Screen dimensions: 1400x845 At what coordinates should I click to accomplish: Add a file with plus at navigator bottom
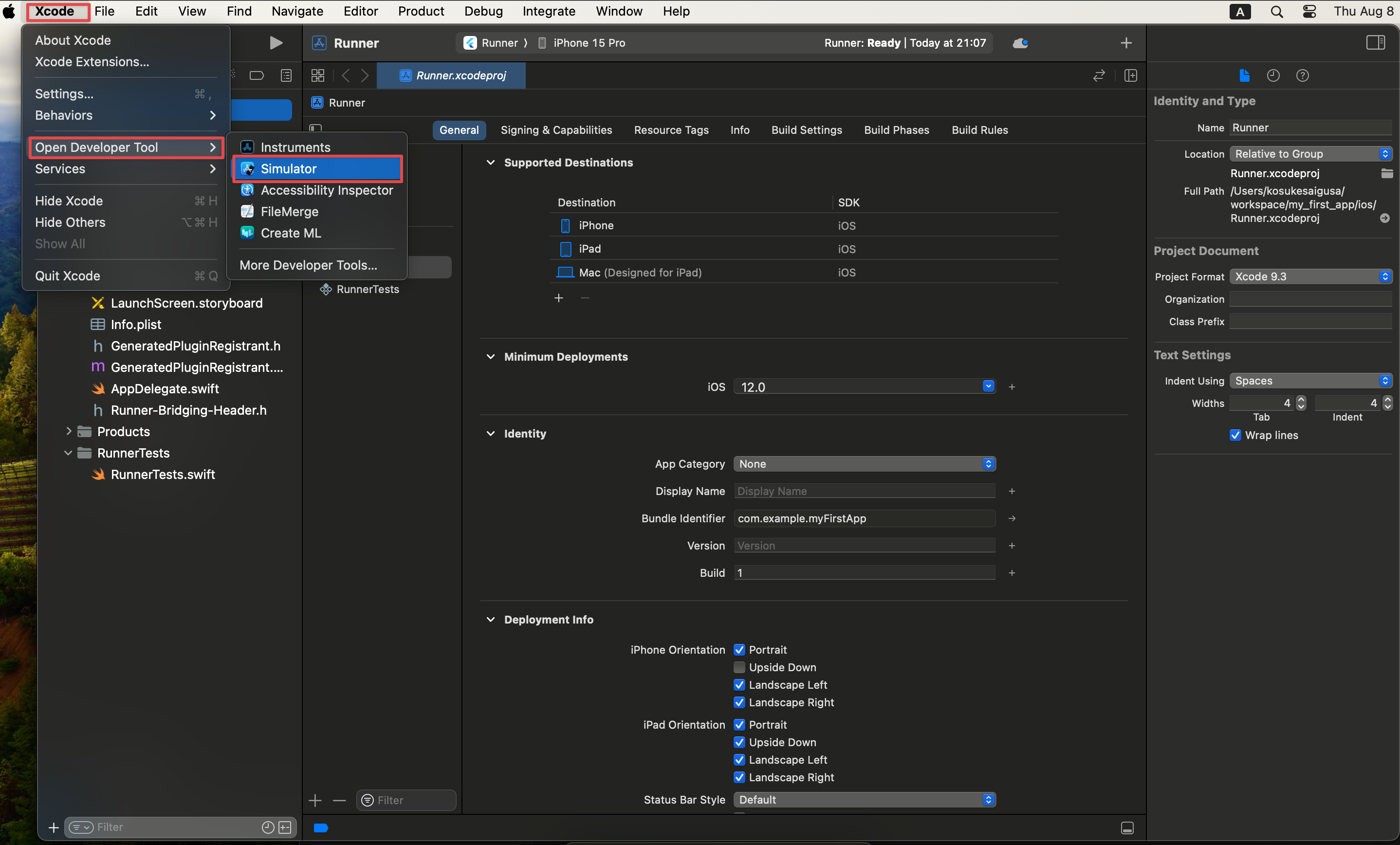point(54,827)
